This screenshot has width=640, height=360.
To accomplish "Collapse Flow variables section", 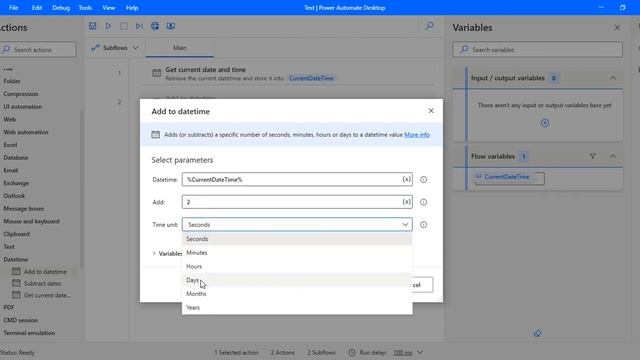I will click(x=613, y=156).
